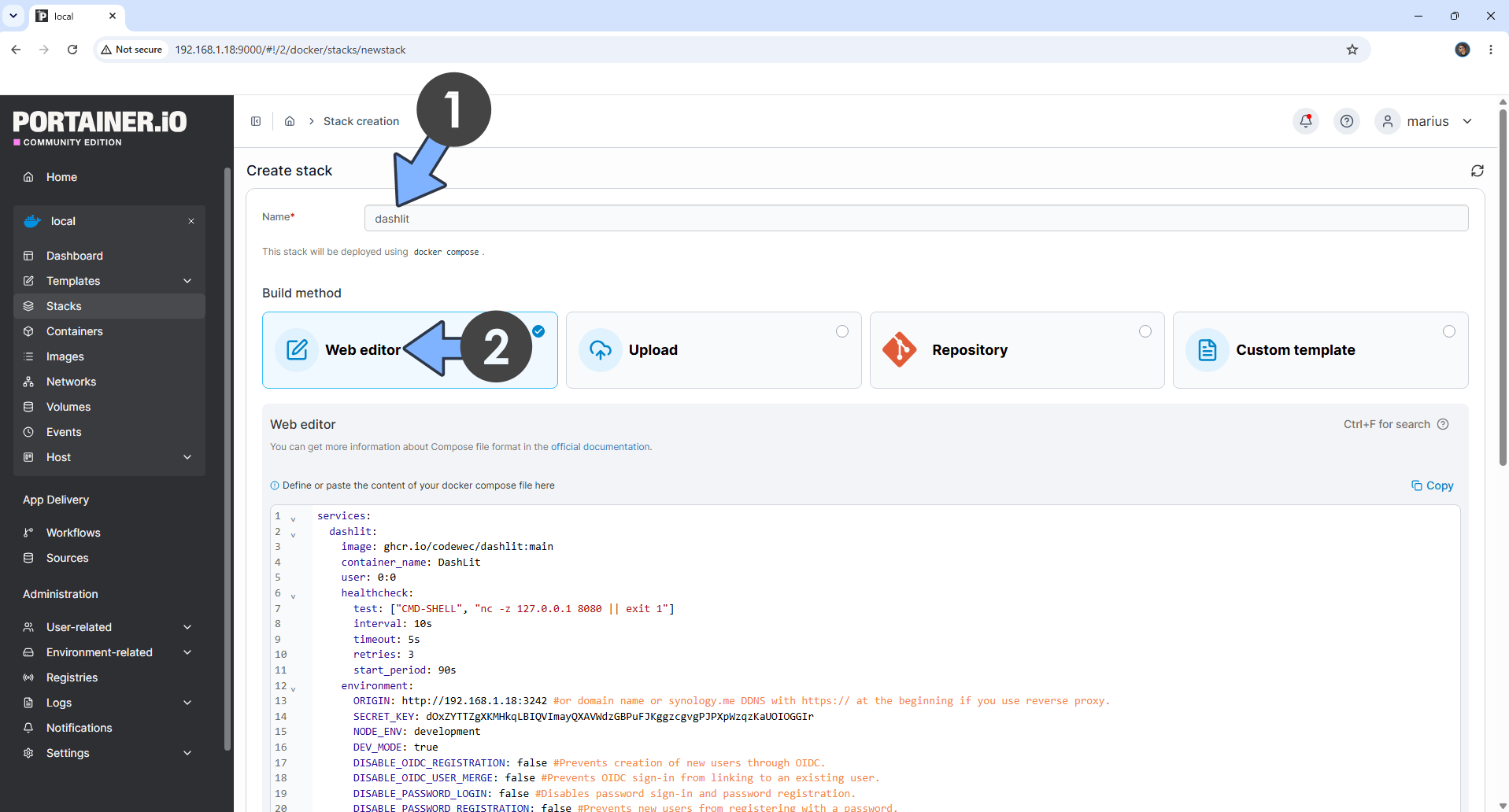Go to Stacks in the sidebar
The height and width of the screenshot is (812, 1509).
pyautogui.click(x=109, y=306)
